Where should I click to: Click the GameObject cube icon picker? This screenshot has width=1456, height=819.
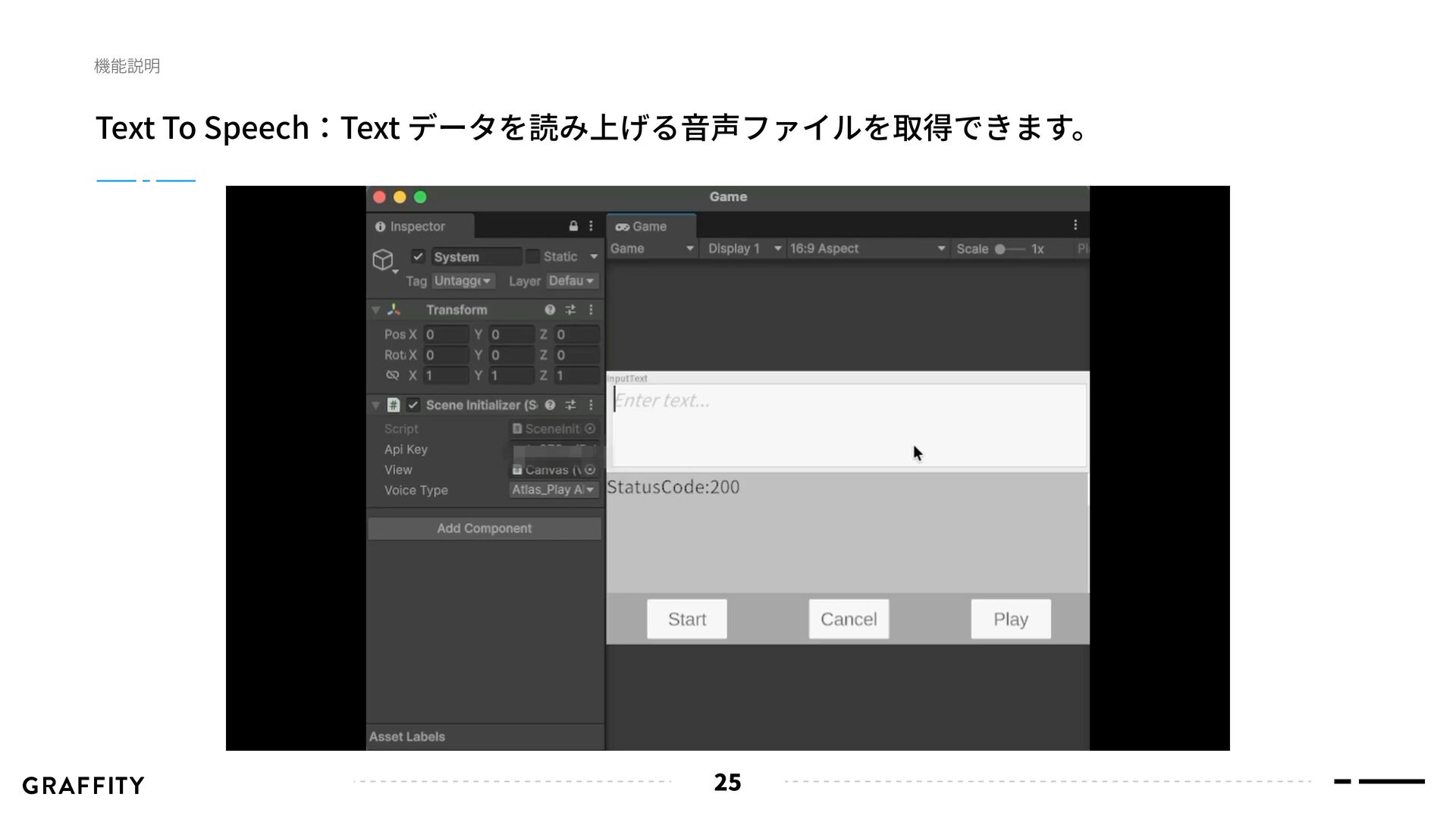point(383,260)
